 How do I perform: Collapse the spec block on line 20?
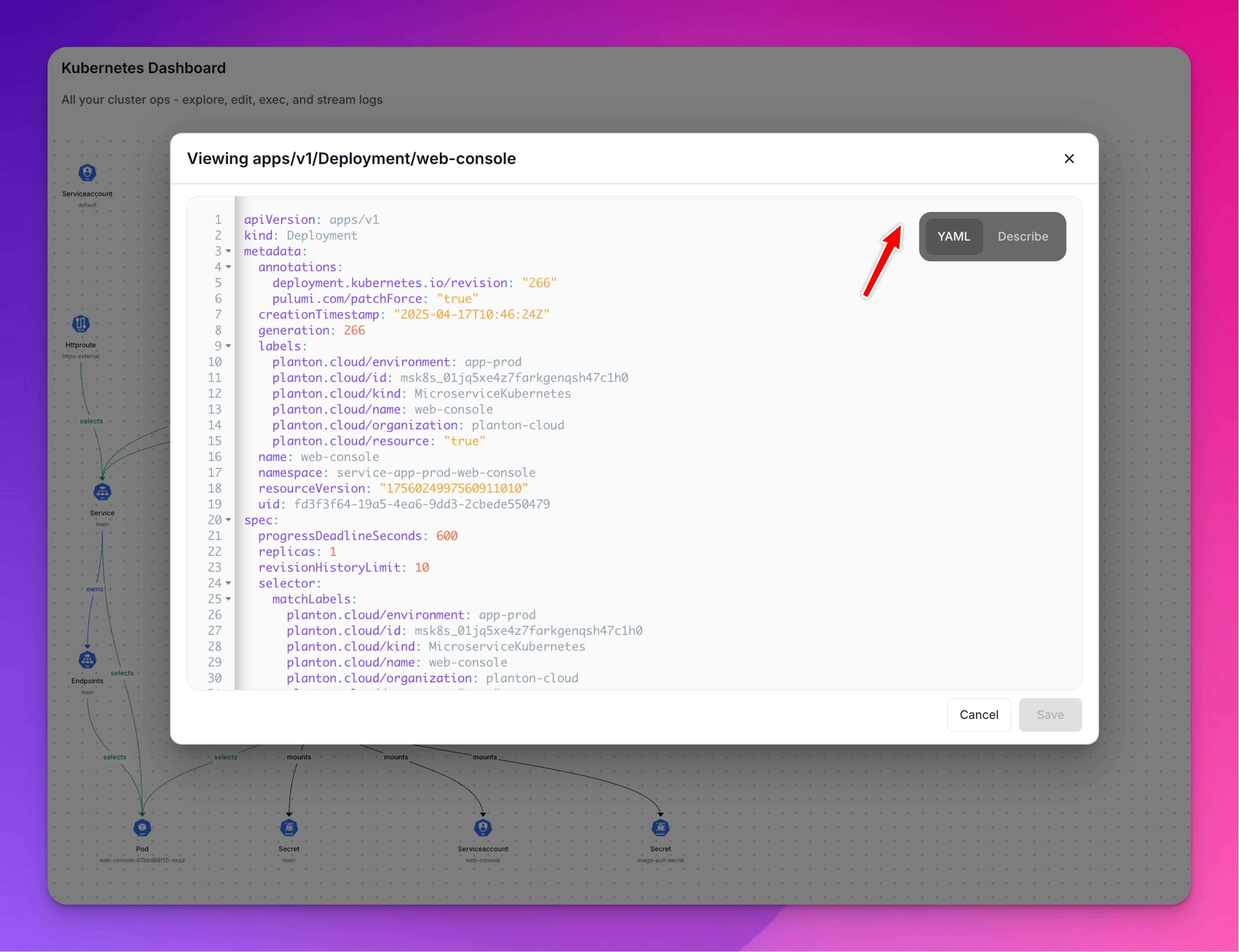pos(228,520)
